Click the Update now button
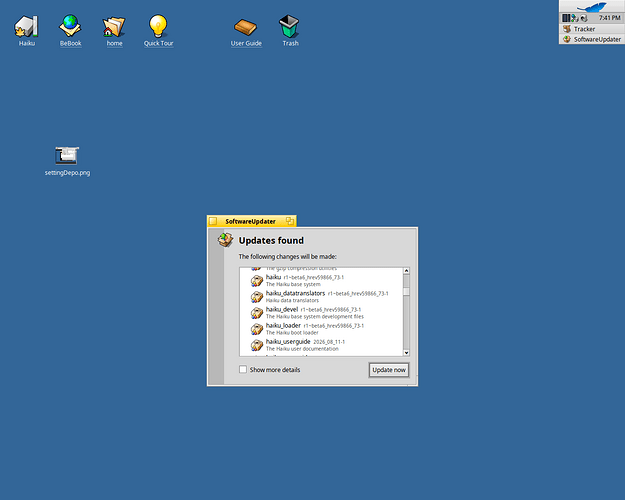This screenshot has width=625, height=500. pos(389,370)
